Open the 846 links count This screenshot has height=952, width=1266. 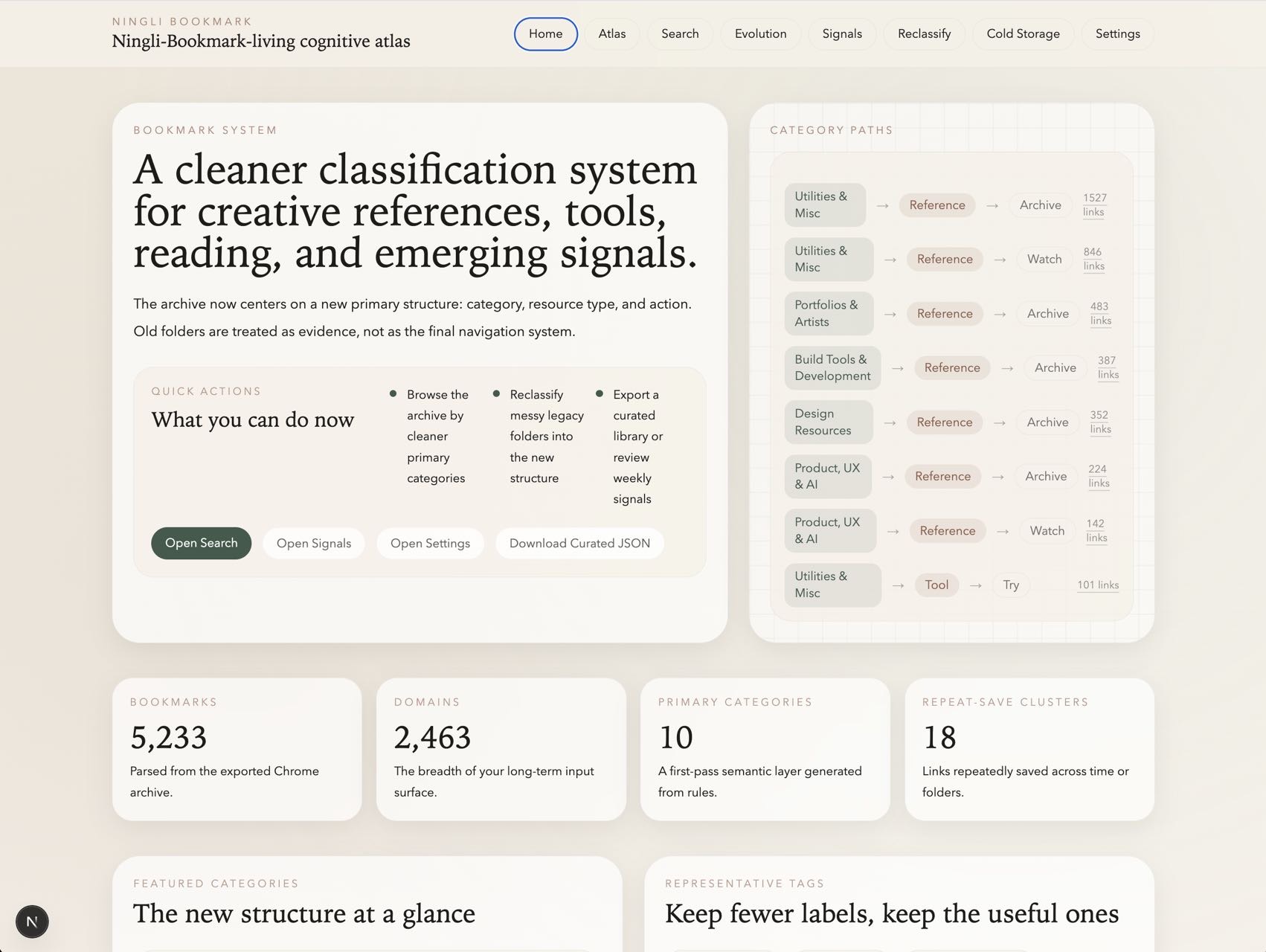click(1093, 259)
